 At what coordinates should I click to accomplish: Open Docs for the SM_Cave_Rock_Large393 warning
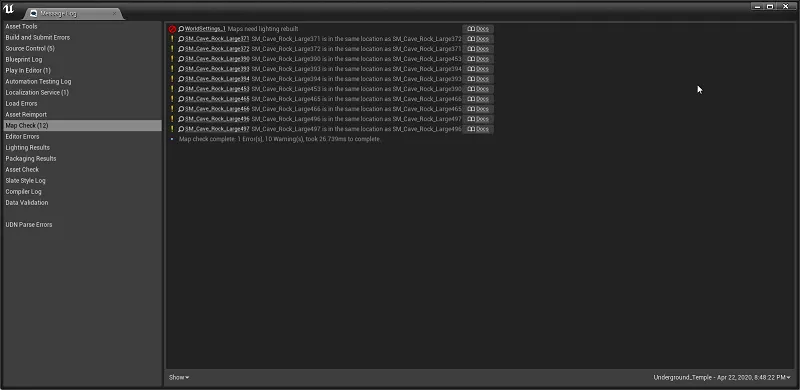pyautogui.click(x=478, y=69)
